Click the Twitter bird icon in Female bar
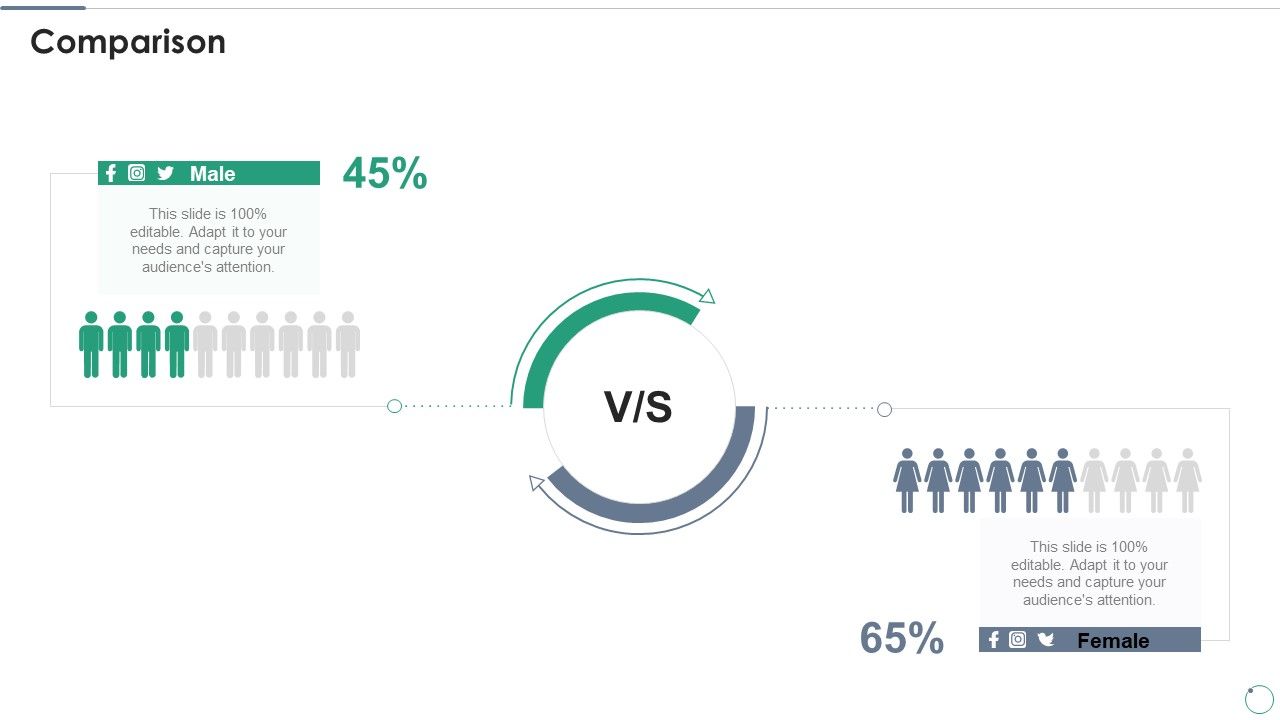This screenshot has width=1280, height=720. (x=1046, y=640)
